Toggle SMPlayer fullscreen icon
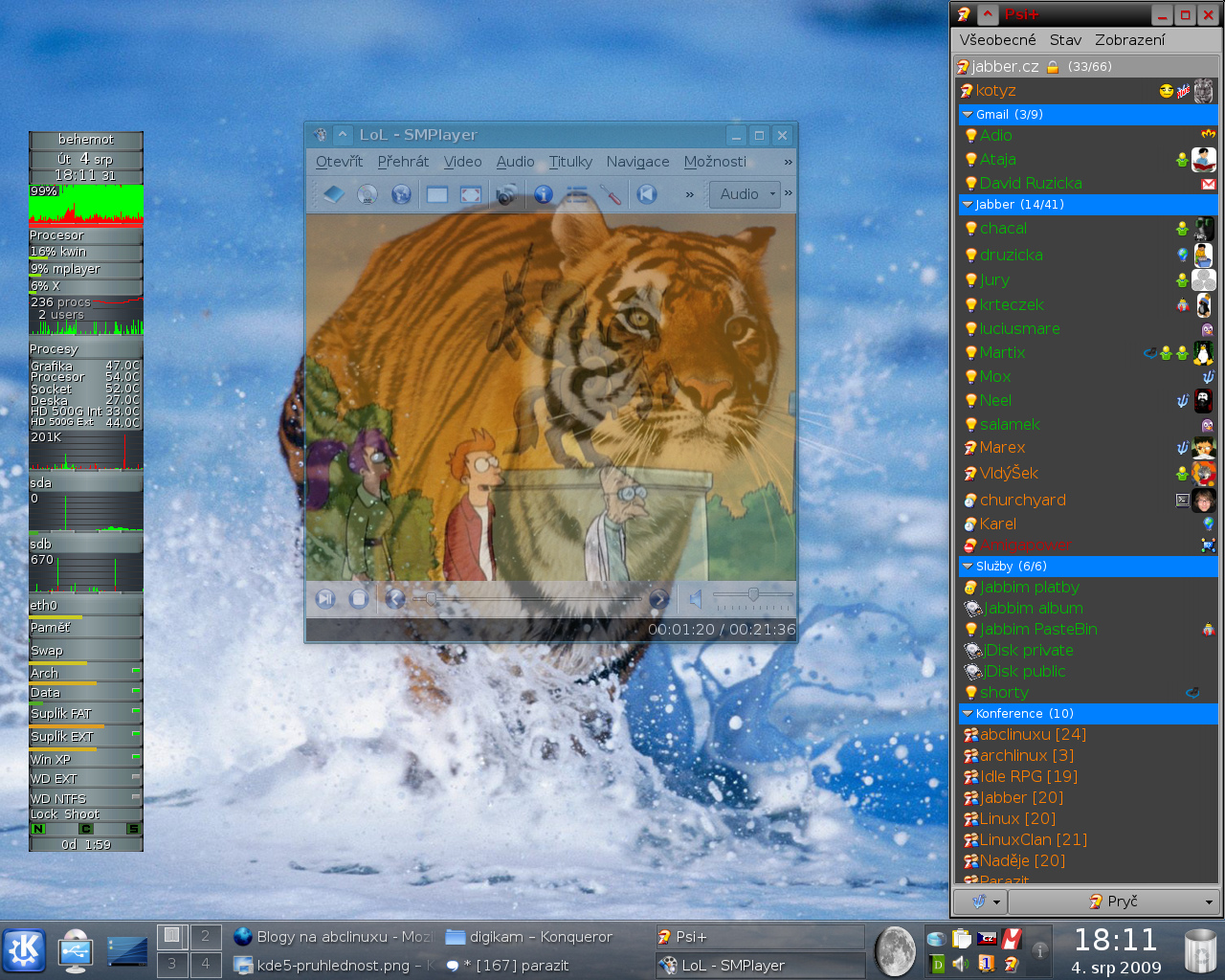This screenshot has width=1225, height=980. (x=471, y=194)
